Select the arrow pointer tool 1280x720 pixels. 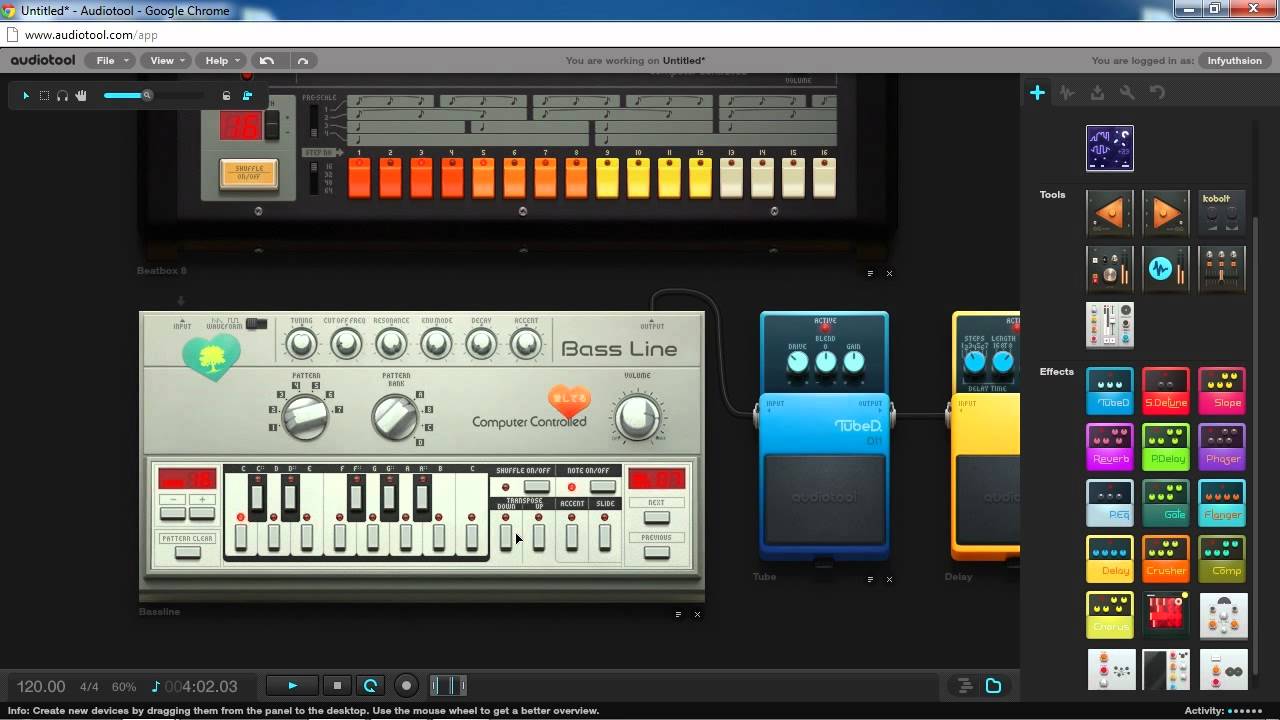pos(26,96)
